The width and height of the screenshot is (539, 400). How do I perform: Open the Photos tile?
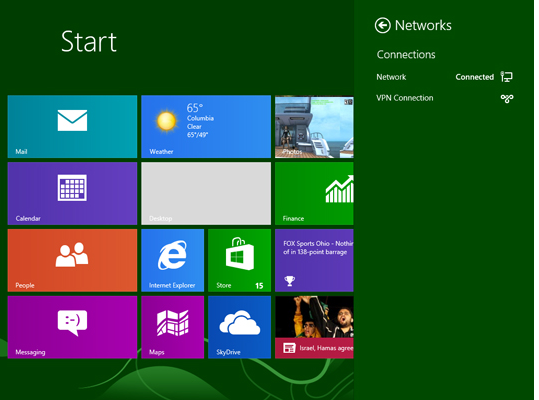[x=314, y=126]
